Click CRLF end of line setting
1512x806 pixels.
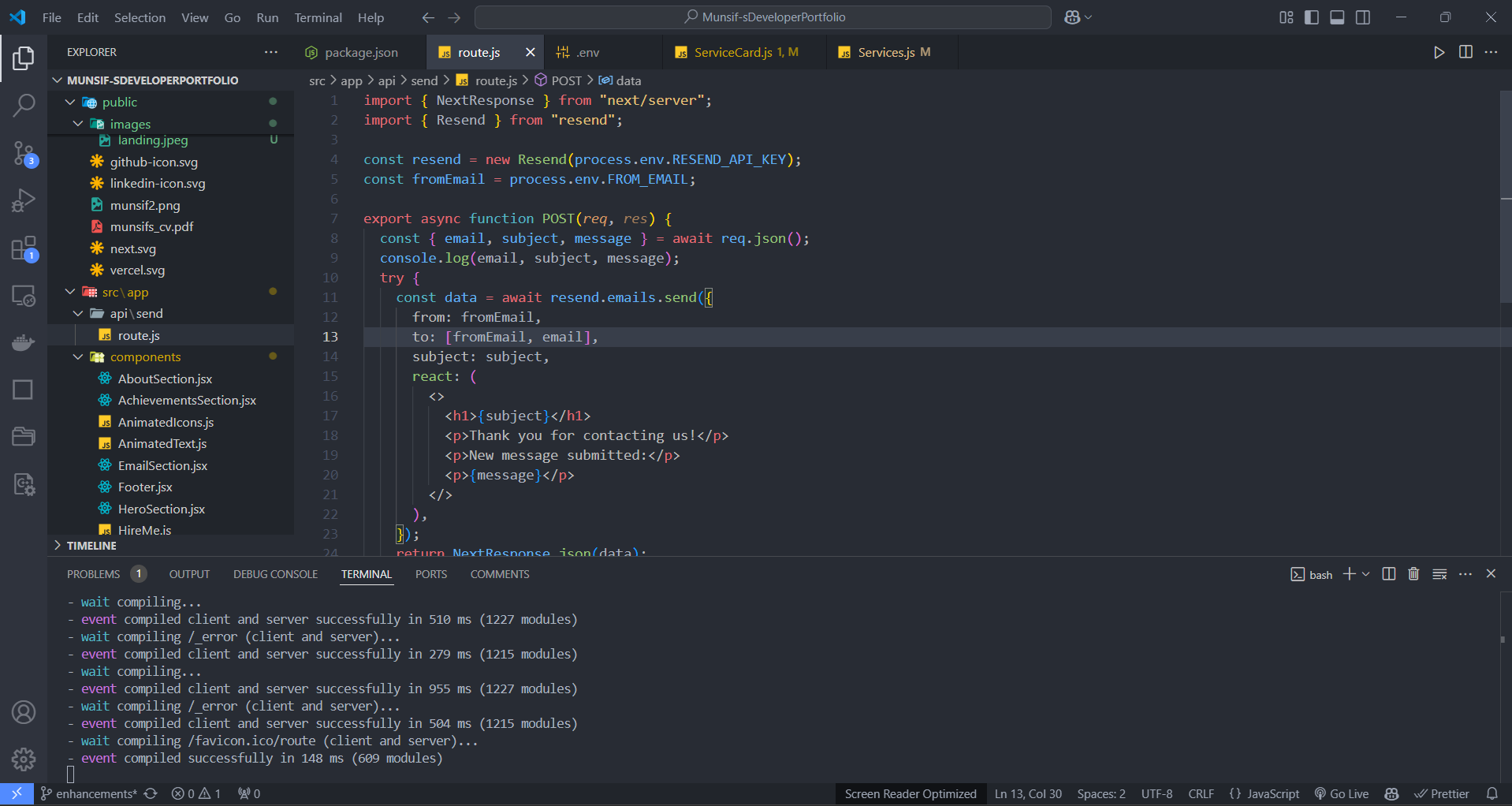coord(1201,794)
